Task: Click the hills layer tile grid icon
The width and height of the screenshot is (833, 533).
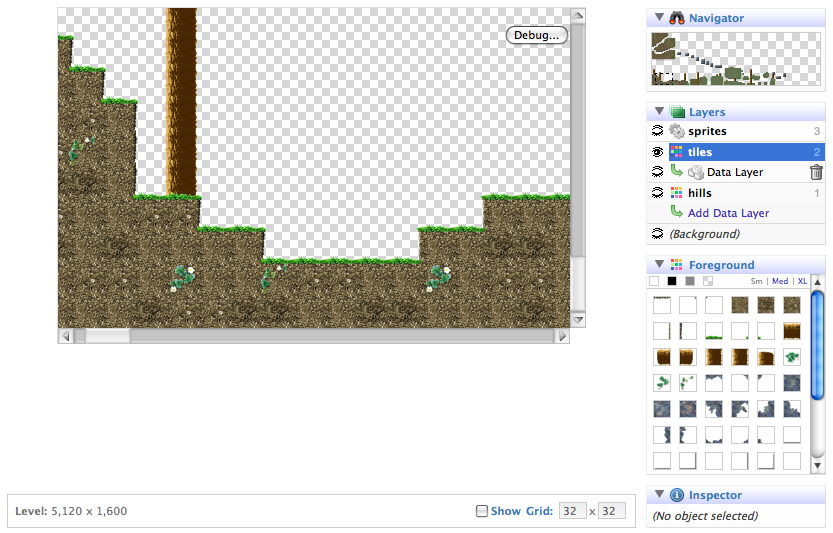Action: [x=677, y=193]
